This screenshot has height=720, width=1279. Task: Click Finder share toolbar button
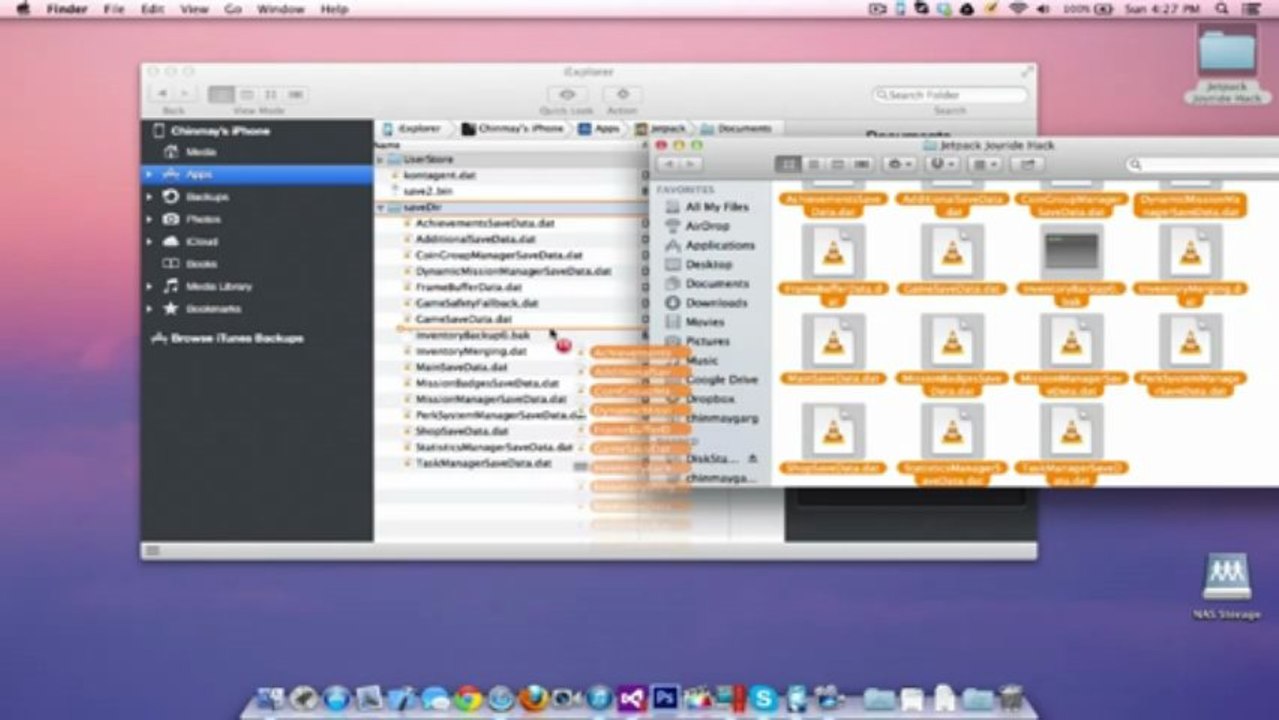tap(1027, 164)
